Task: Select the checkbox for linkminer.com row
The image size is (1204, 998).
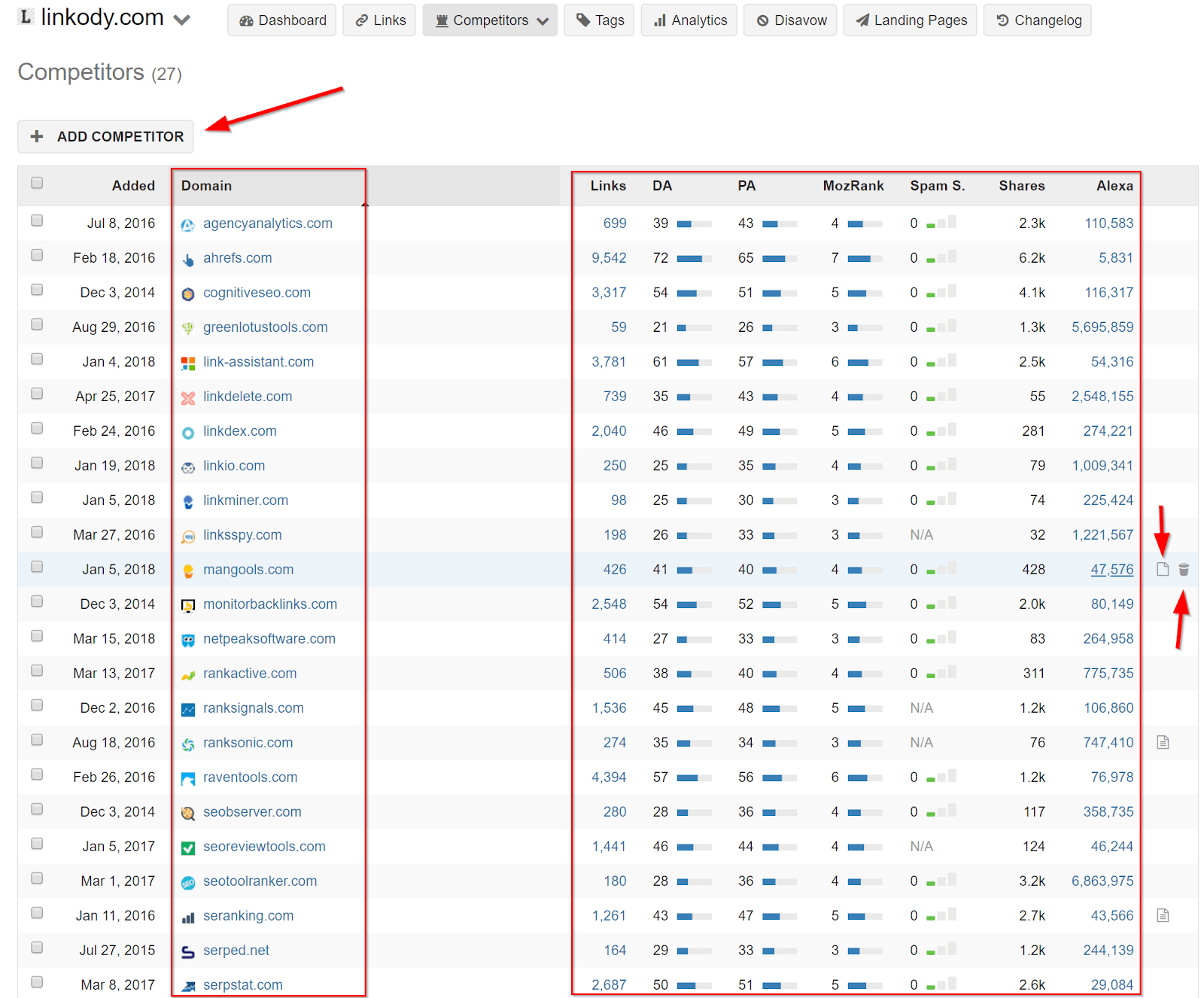Action: [x=37, y=497]
